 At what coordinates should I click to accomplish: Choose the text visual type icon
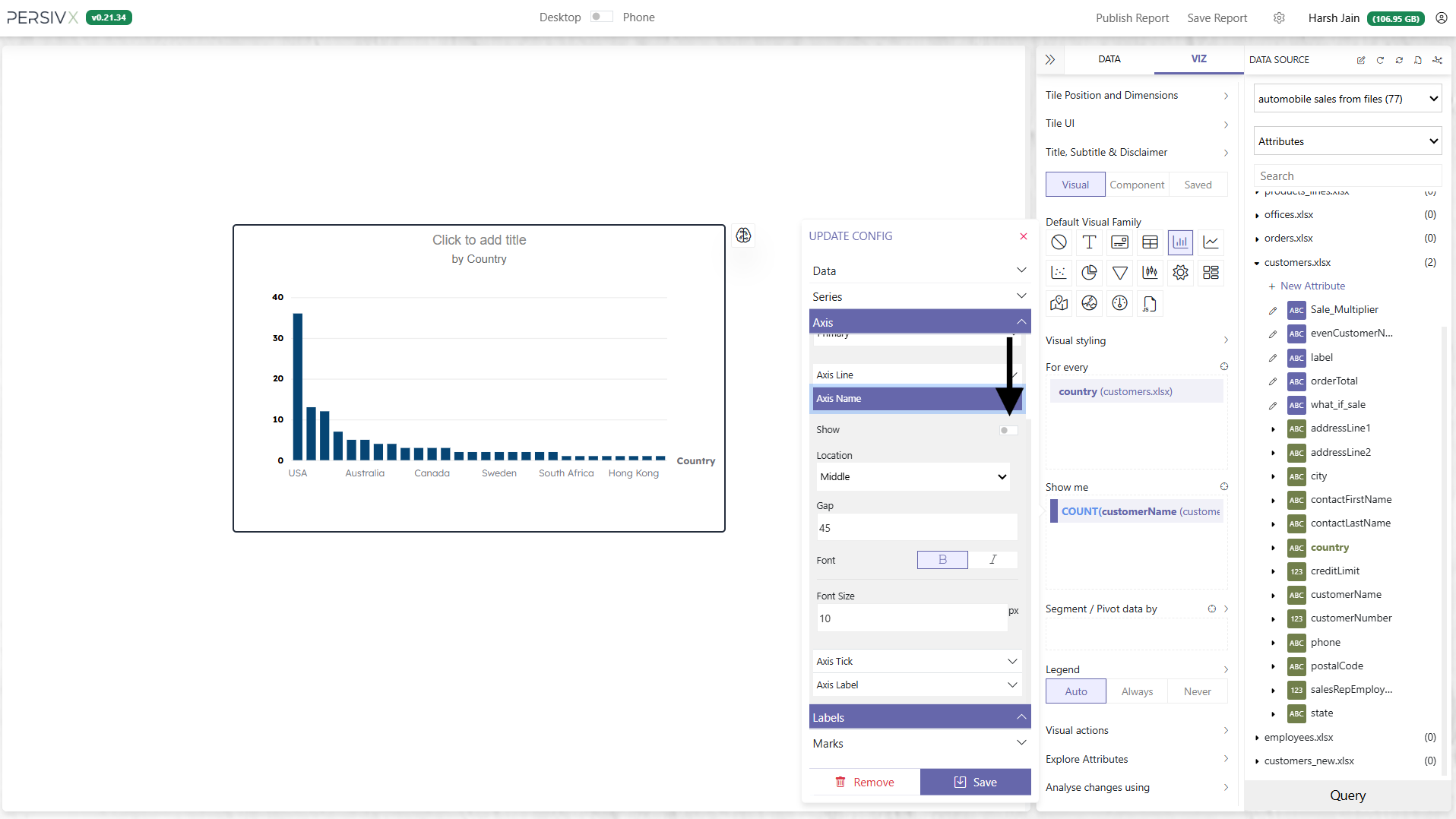(x=1089, y=242)
